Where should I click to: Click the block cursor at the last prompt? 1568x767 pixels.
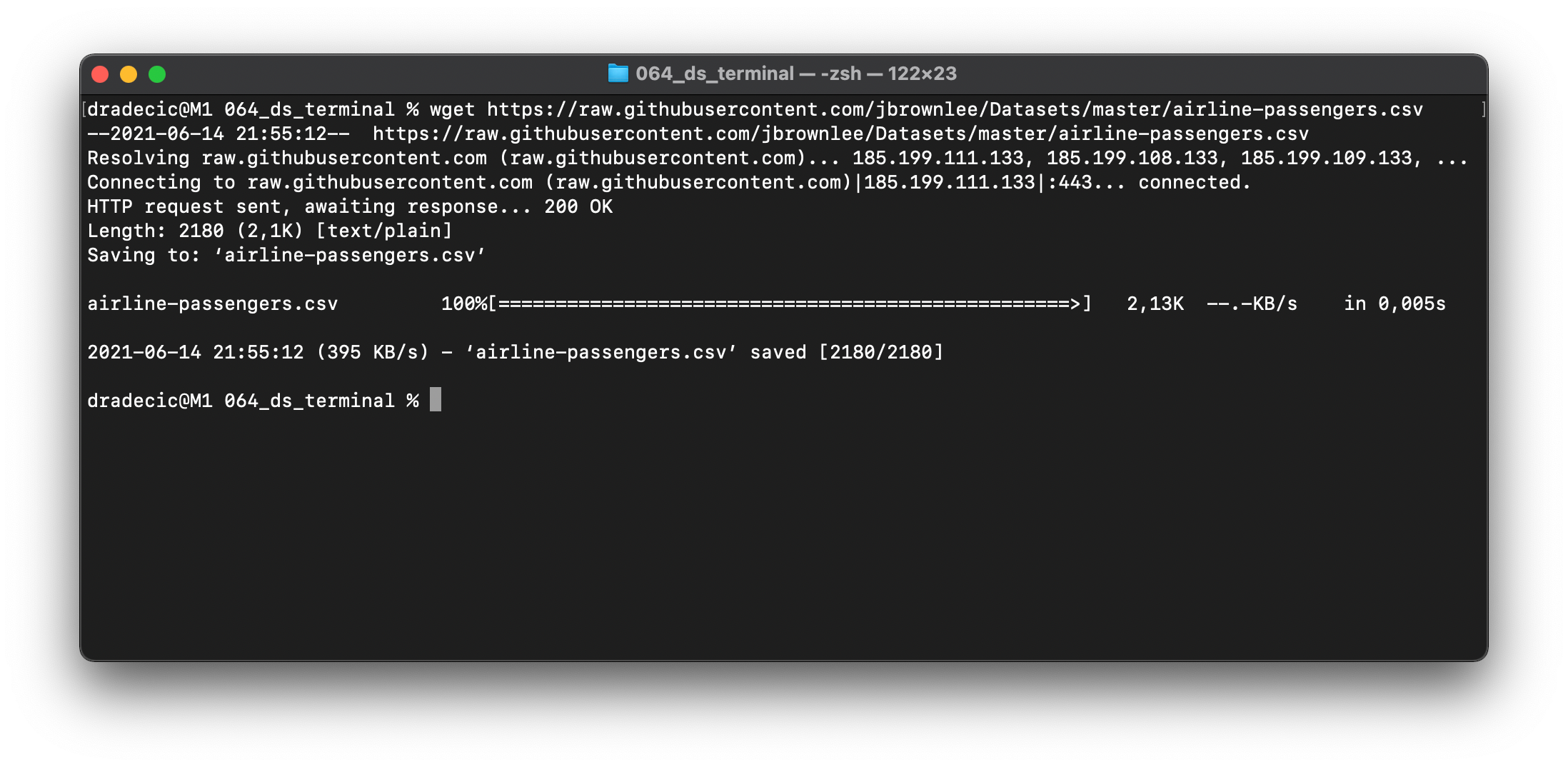(x=436, y=400)
